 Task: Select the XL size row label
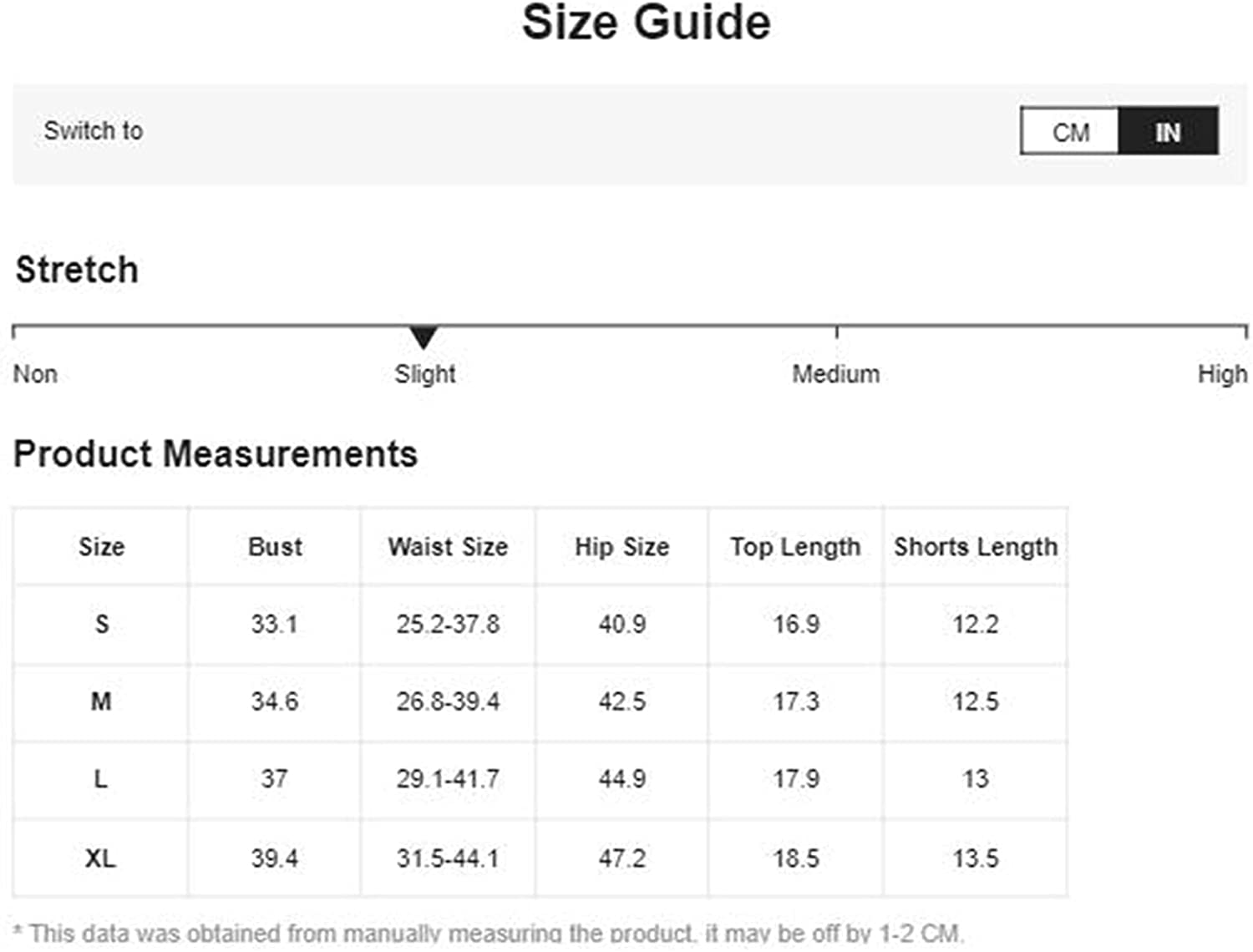pos(101,857)
